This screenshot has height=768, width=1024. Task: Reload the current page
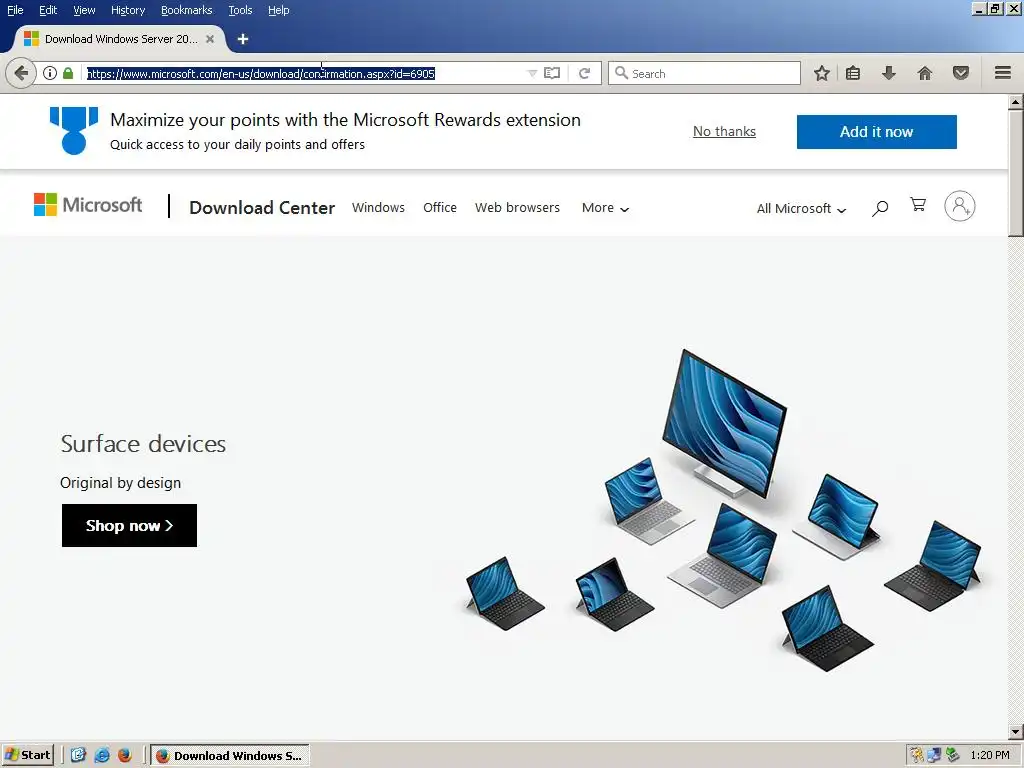click(584, 73)
